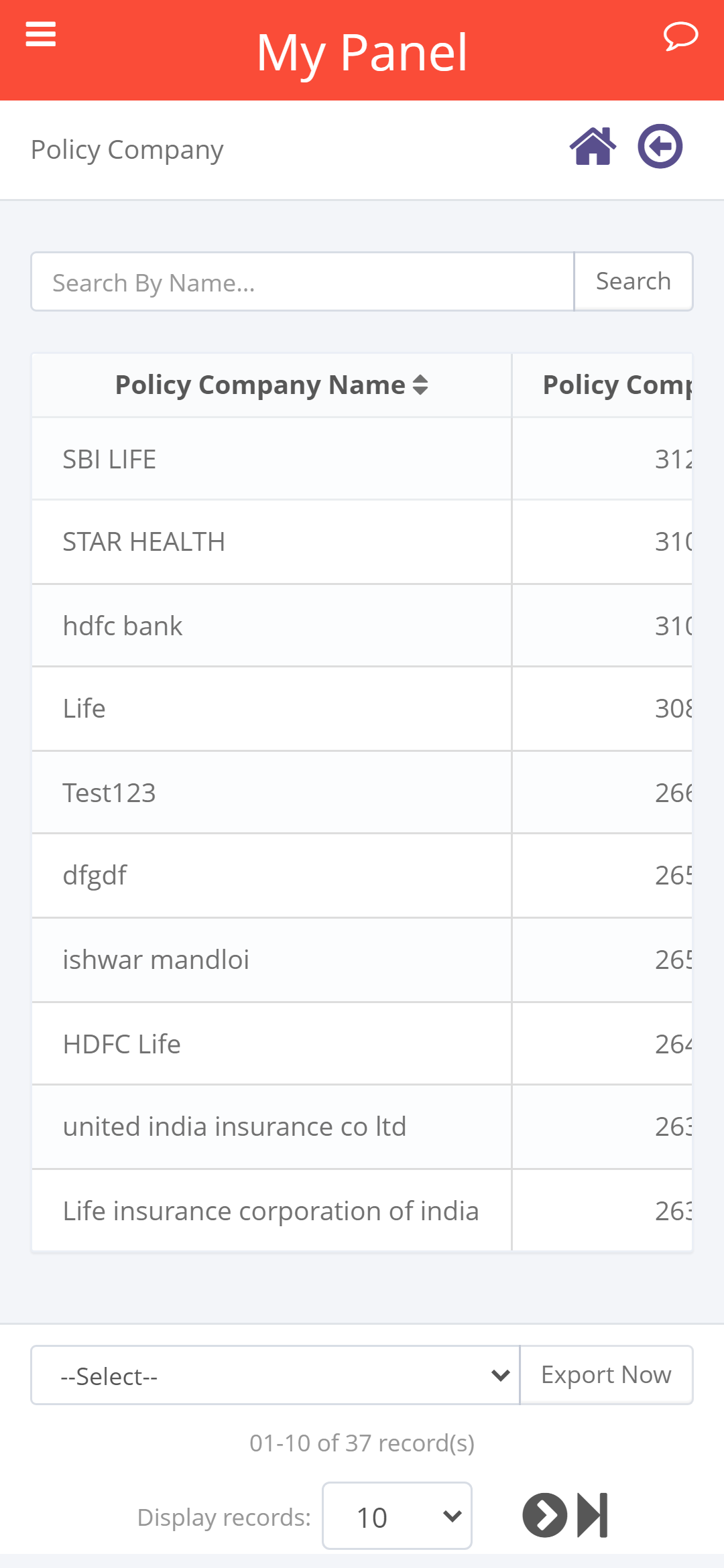This screenshot has width=724, height=1568.
Task: Go to next page of records
Action: tap(544, 1515)
